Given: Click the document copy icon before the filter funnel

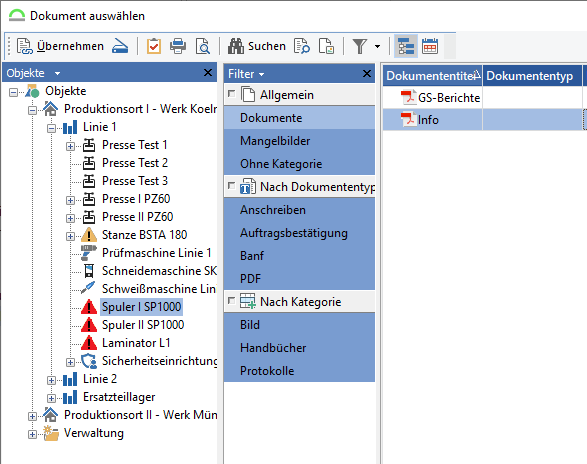Looking at the screenshot, I should pos(326,46).
